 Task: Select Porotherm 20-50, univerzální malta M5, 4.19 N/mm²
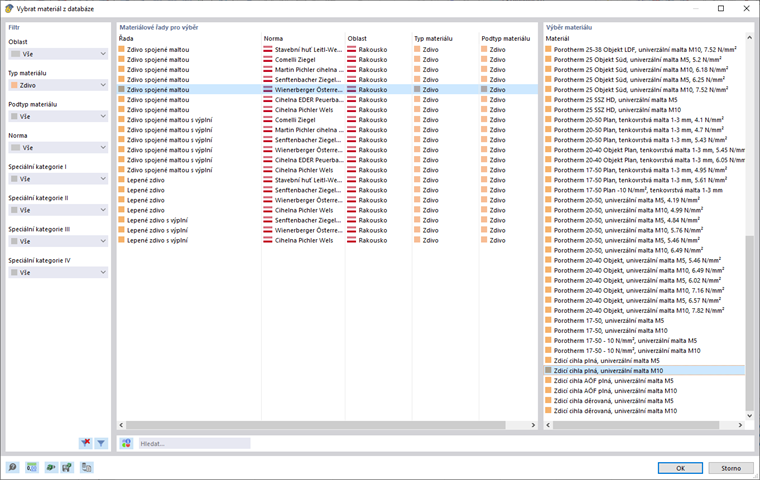pos(645,200)
